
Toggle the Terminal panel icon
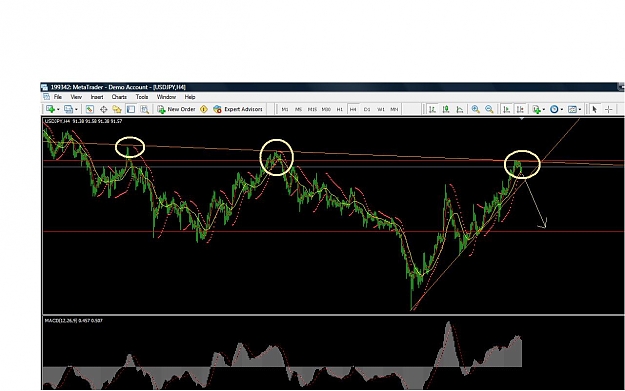(x=131, y=109)
